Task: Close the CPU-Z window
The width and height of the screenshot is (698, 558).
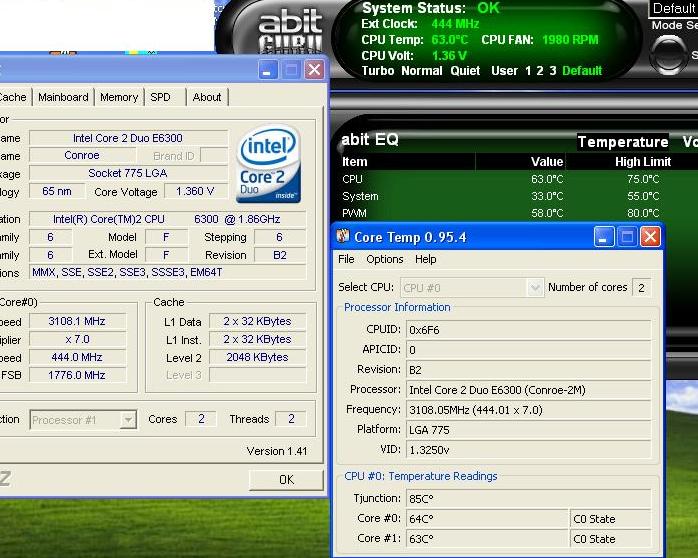Action: [x=314, y=70]
